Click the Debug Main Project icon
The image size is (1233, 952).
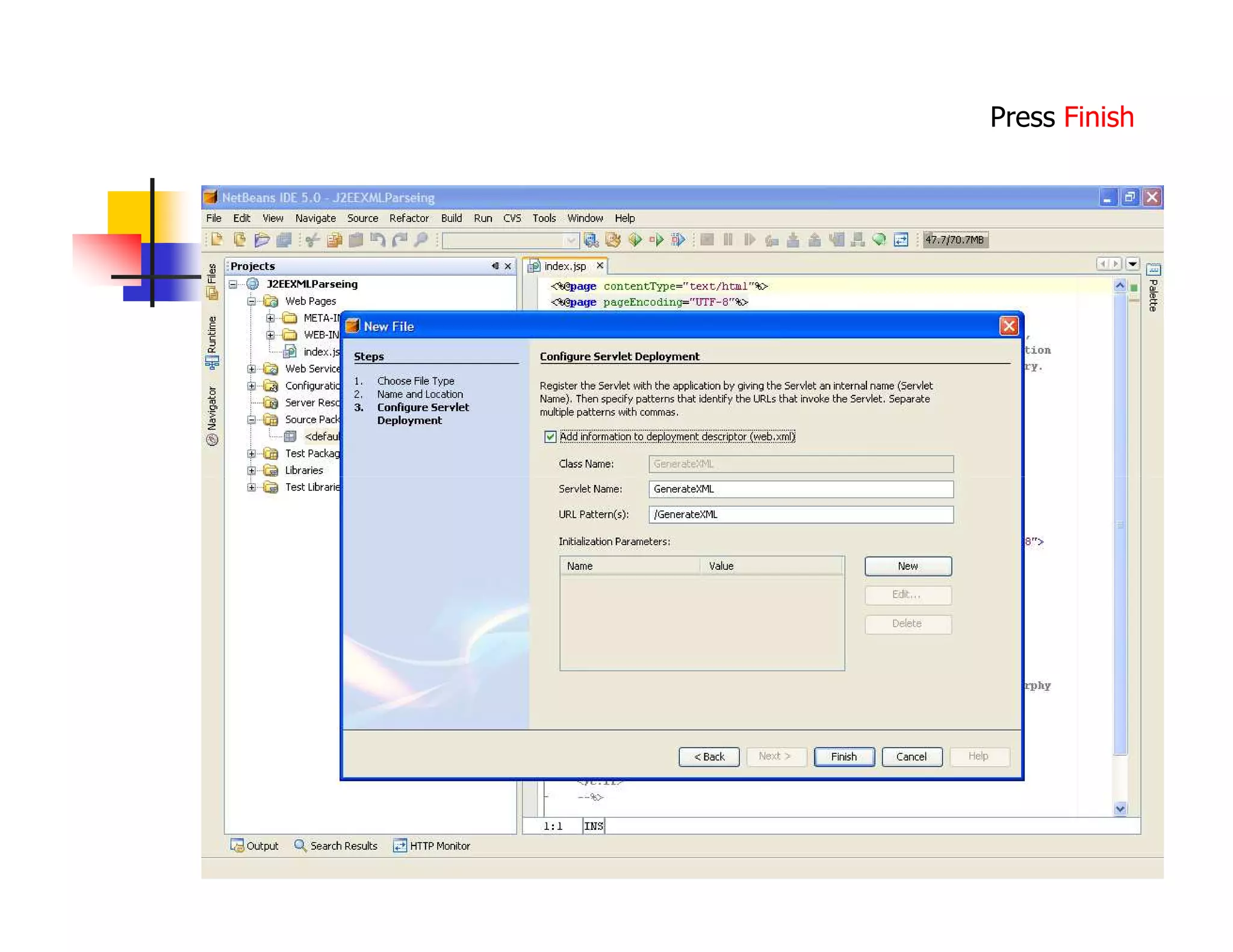coord(656,240)
